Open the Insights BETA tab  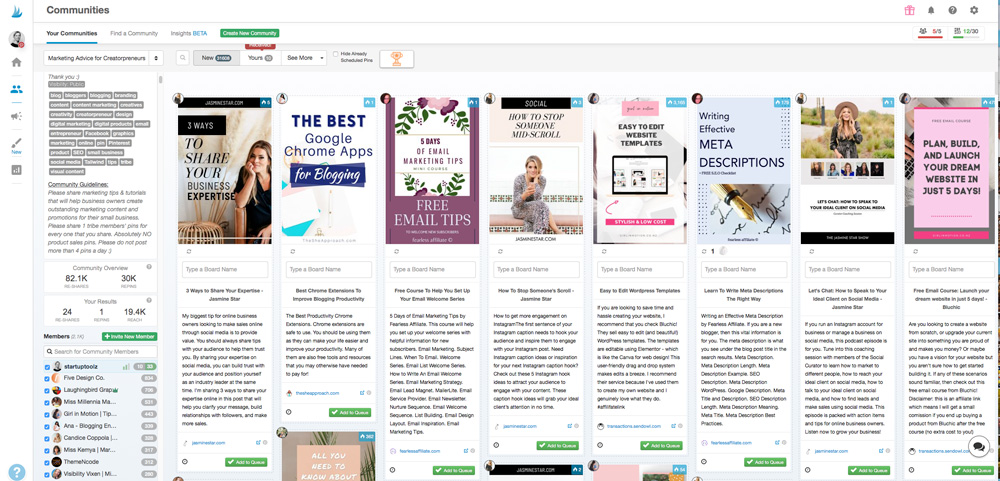pyautogui.click(x=188, y=33)
